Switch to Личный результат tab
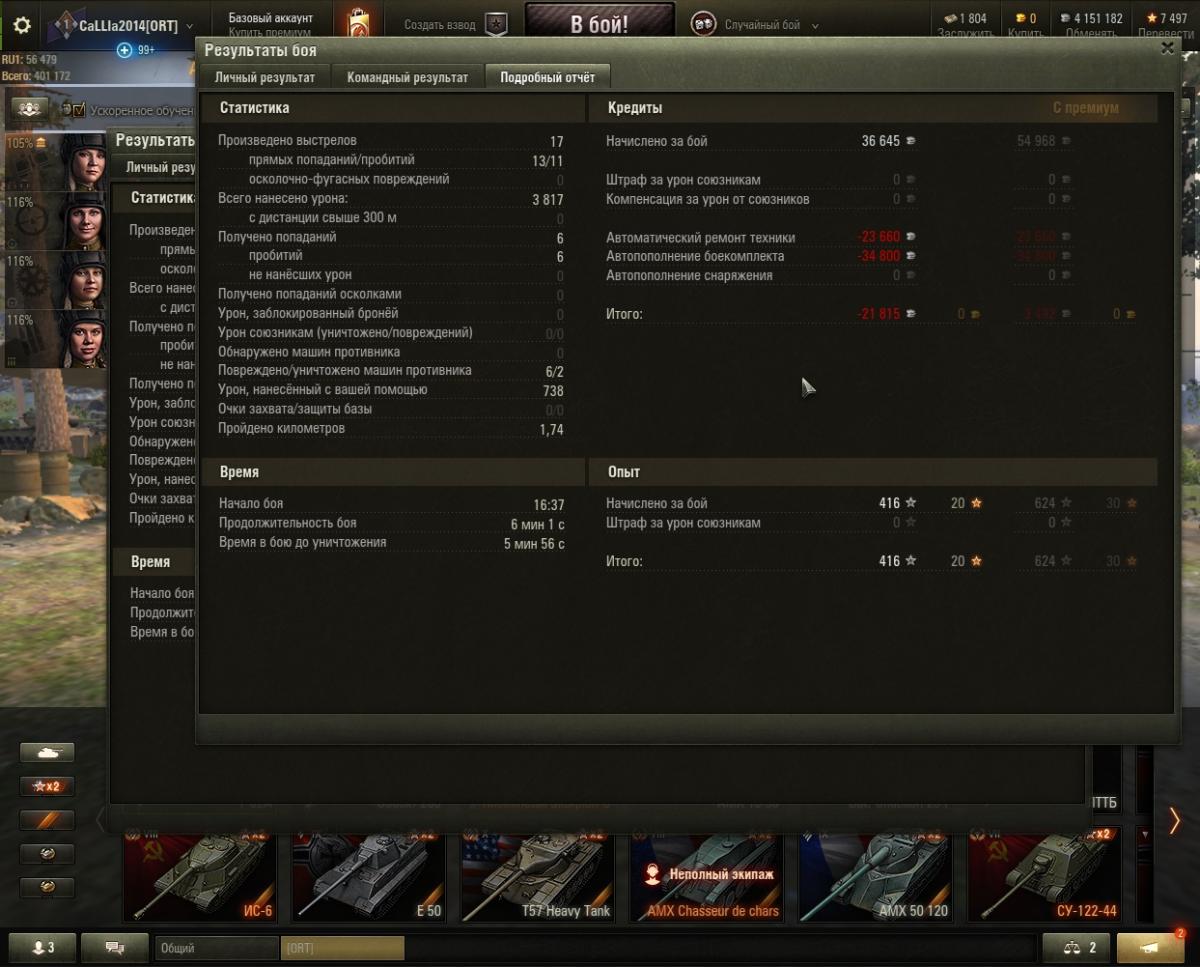 coord(265,77)
